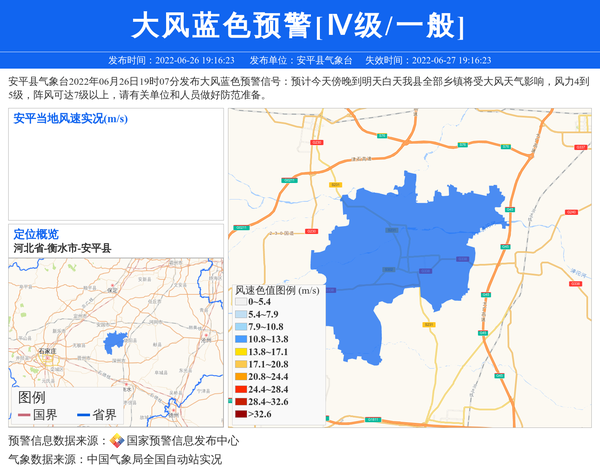600x471 pixels.
Task: Click the 国家预警信息发布中心 source text
Action: 183,441
